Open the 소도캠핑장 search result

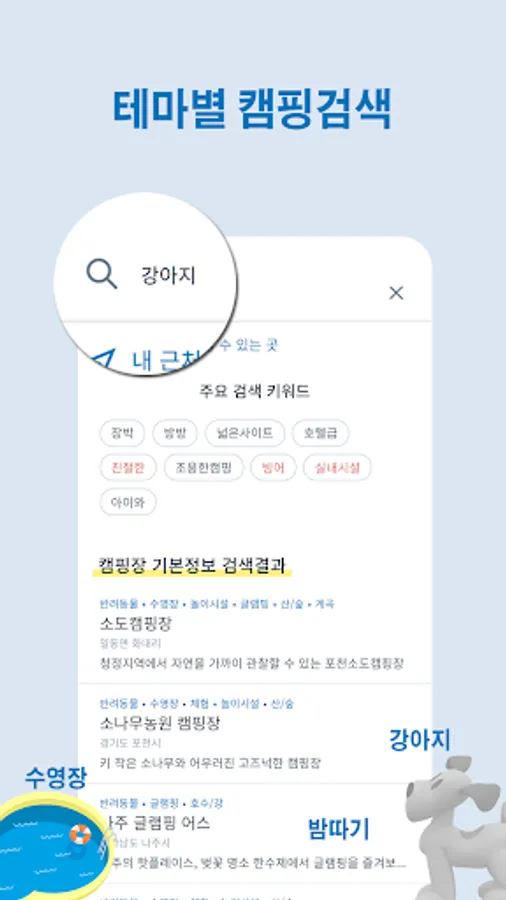pos(255,634)
